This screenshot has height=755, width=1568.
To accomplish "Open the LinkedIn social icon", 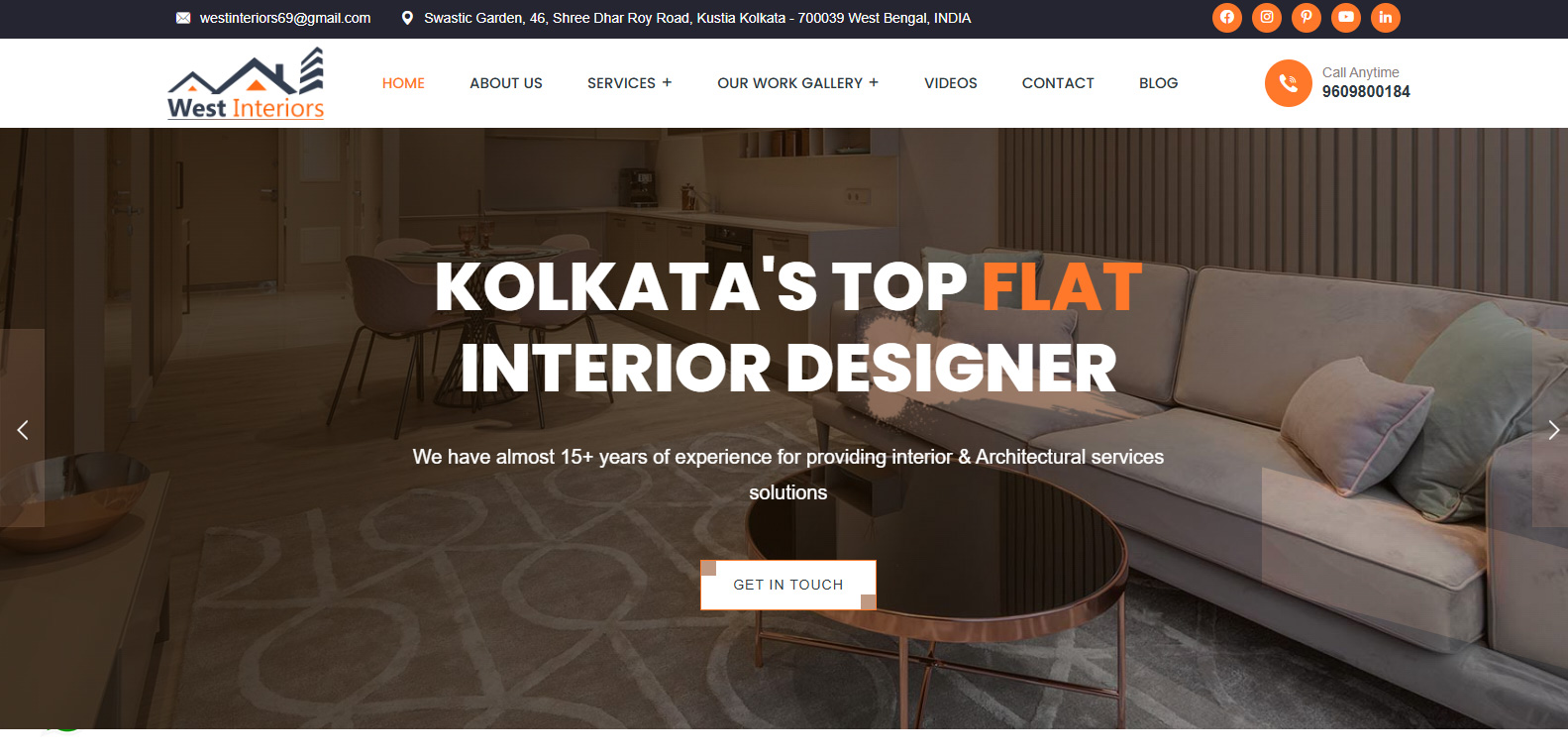I will click(x=1385, y=18).
